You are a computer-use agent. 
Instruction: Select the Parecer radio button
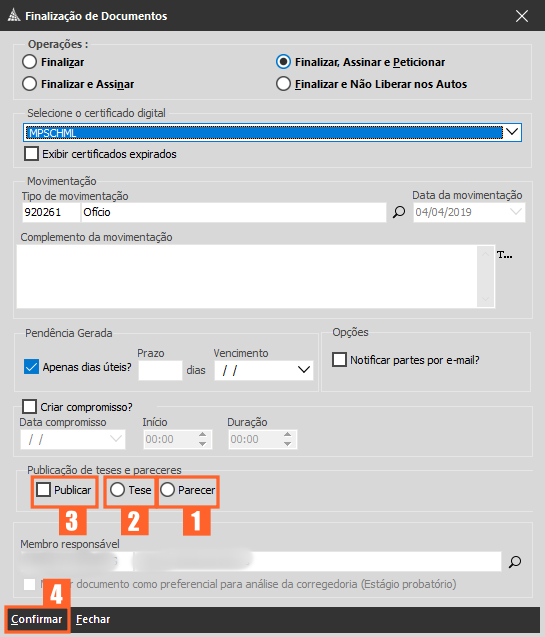point(167,490)
